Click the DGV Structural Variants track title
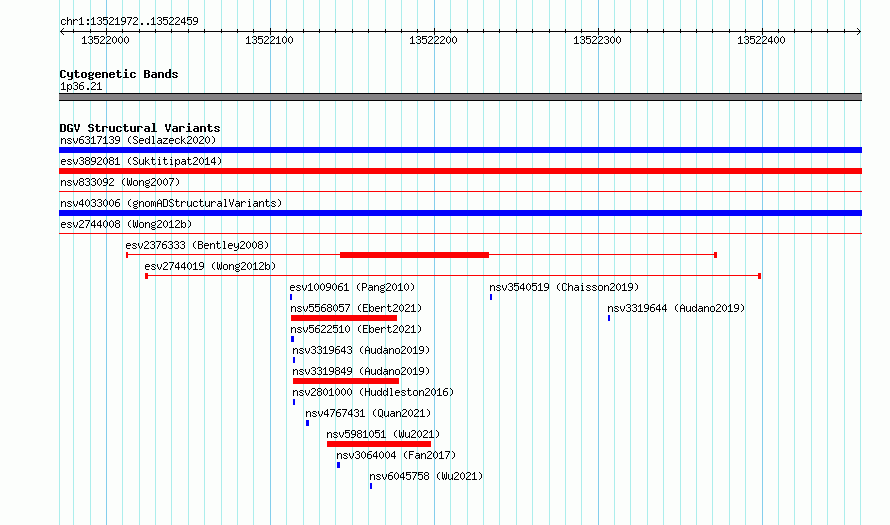Viewport: 890px width, 525px height. coord(140,128)
